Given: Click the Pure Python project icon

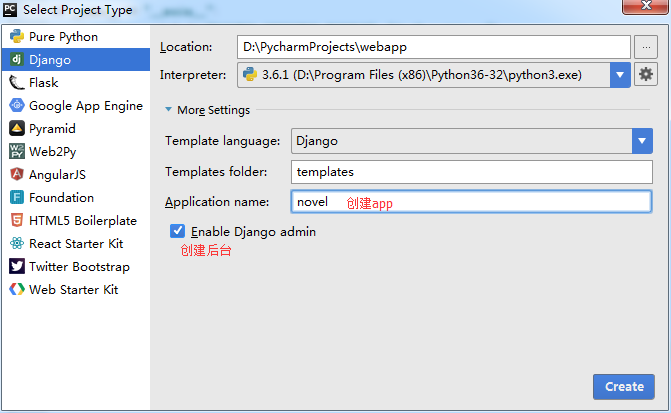Looking at the screenshot, I should click(x=17, y=37).
